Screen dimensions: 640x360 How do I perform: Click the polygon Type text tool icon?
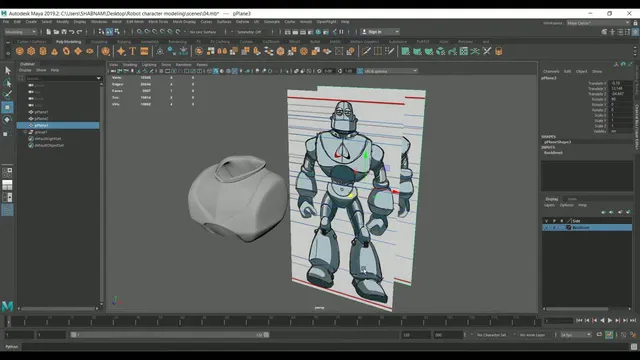tap(133, 51)
